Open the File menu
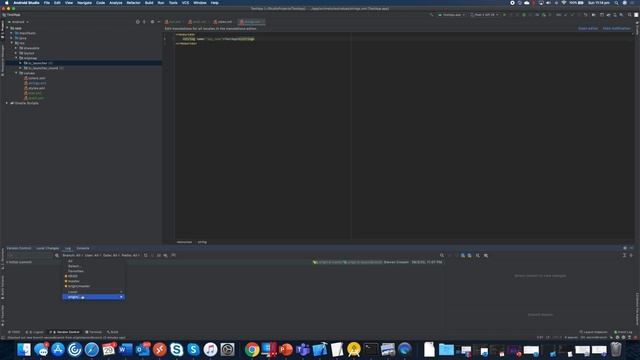Viewport: 640px width, 360px height. tap(47, 3)
